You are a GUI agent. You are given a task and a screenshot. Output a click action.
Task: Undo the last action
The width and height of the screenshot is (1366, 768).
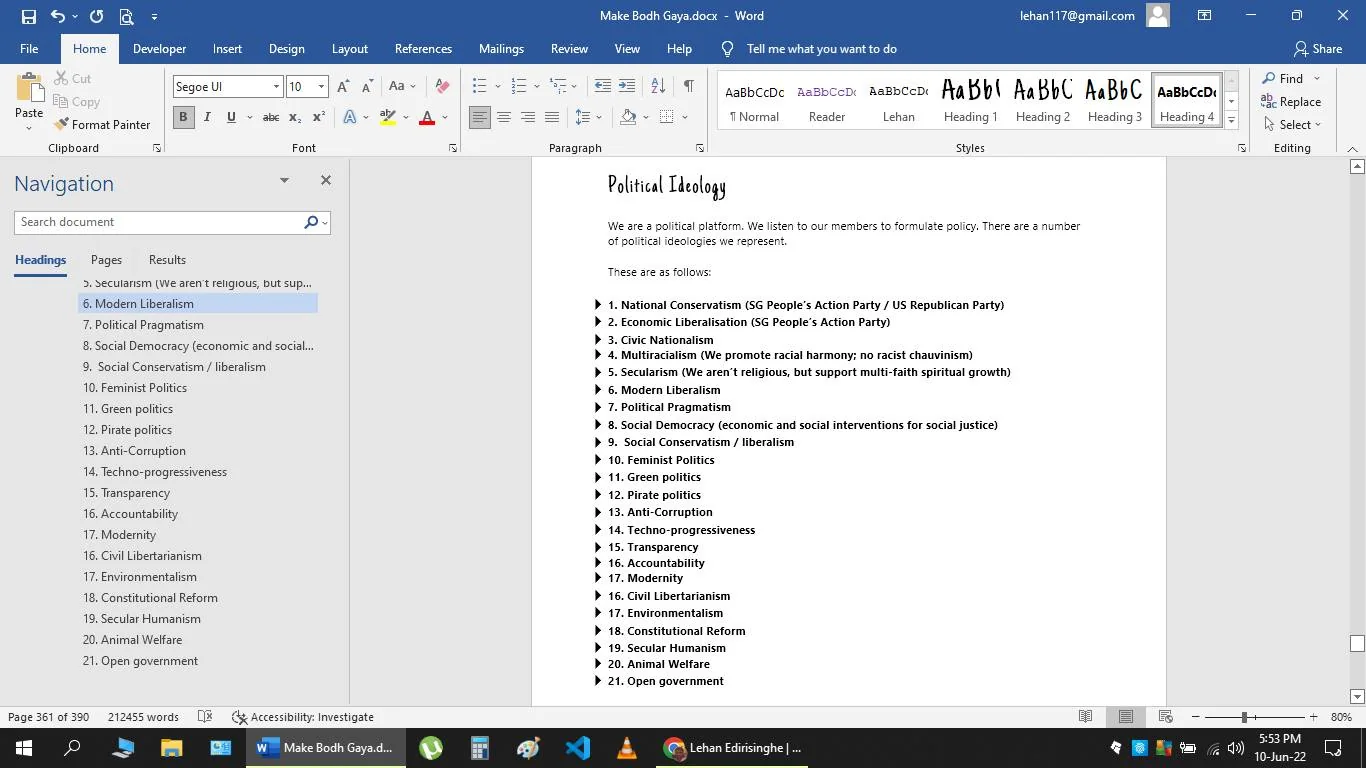[x=58, y=16]
